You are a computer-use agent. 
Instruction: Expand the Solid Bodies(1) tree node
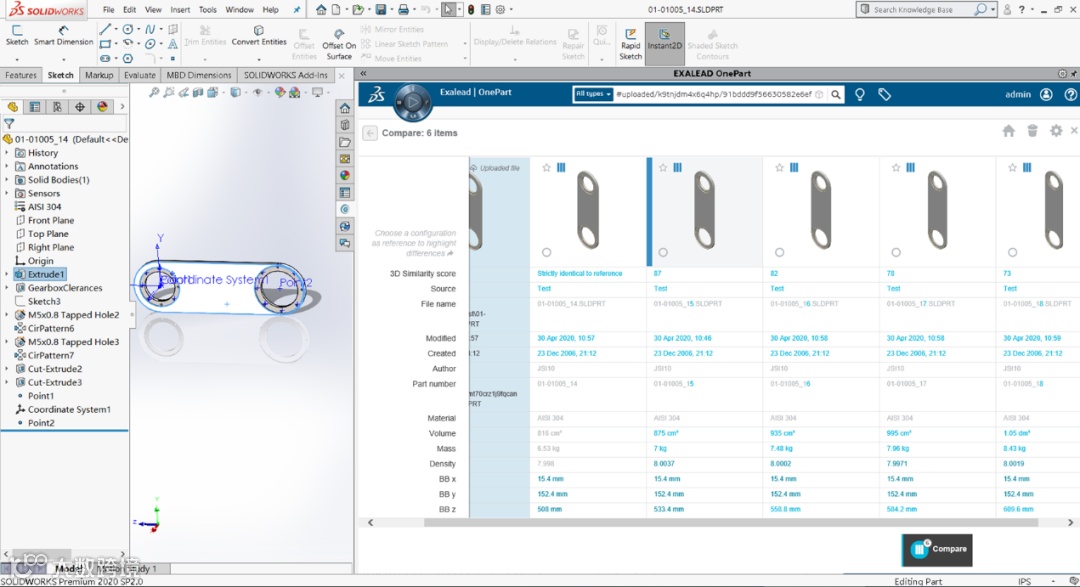7,180
